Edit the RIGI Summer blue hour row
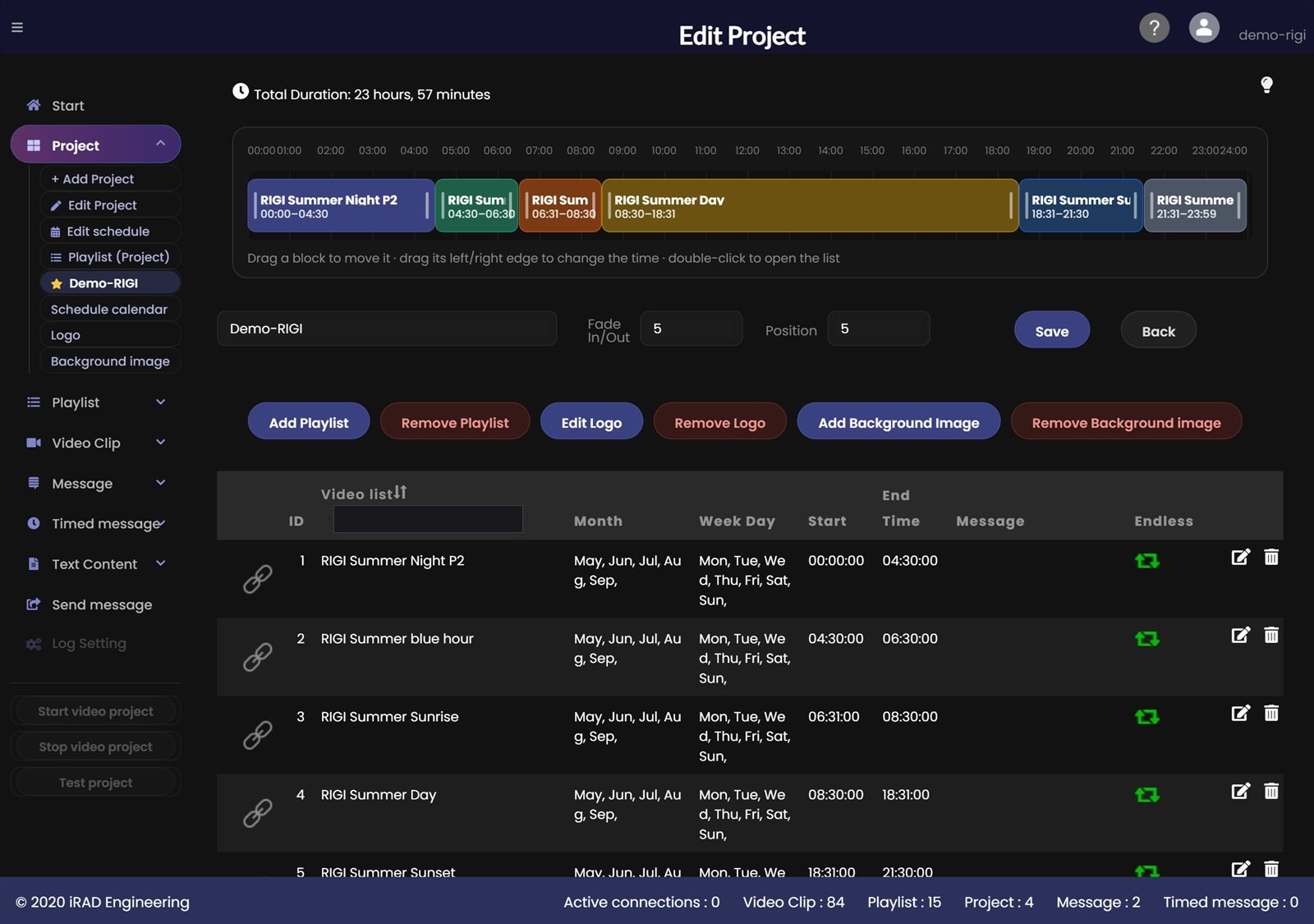This screenshot has height=924, width=1314. pyautogui.click(x=1240, y=635)
